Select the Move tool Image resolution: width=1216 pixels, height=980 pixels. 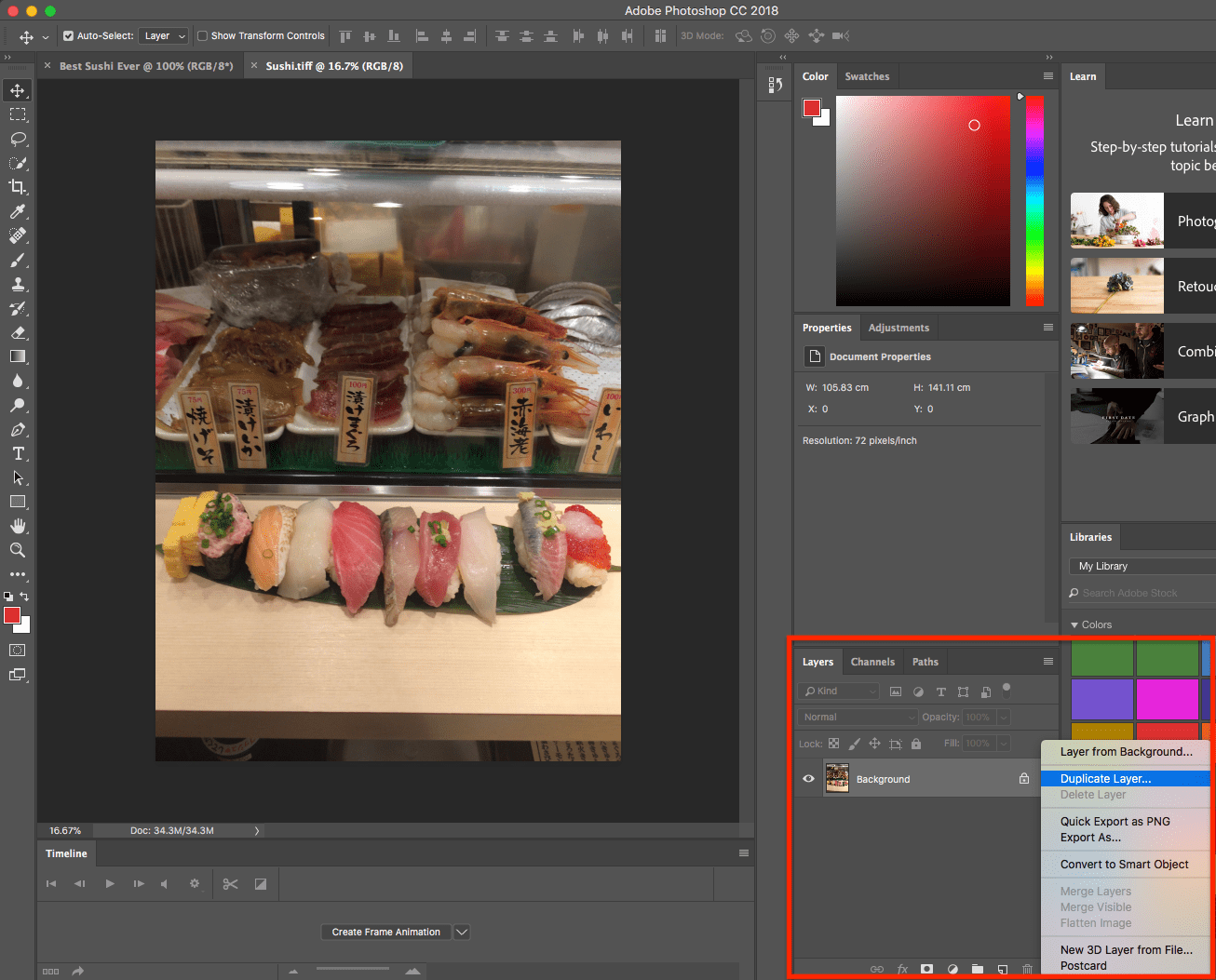coord(17,90)
